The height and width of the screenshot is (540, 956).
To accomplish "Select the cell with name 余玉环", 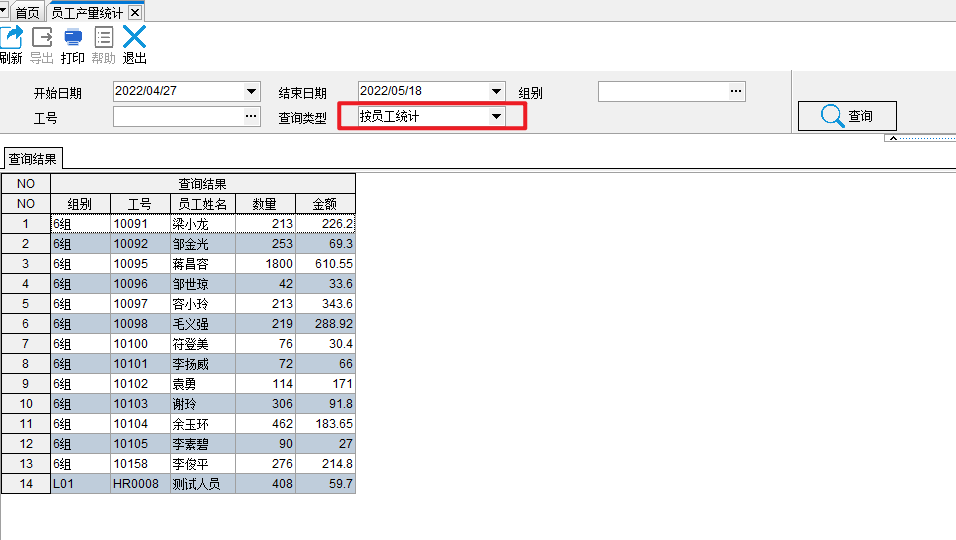I will click(202, 424).
